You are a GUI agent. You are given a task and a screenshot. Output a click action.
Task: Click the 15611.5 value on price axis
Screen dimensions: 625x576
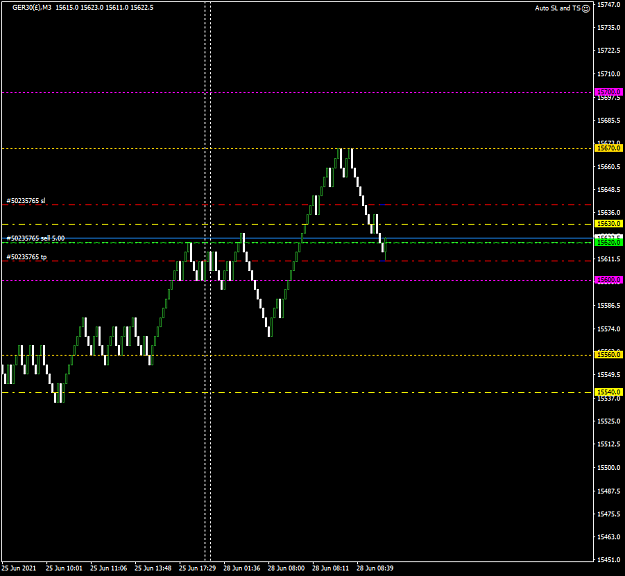608,259
